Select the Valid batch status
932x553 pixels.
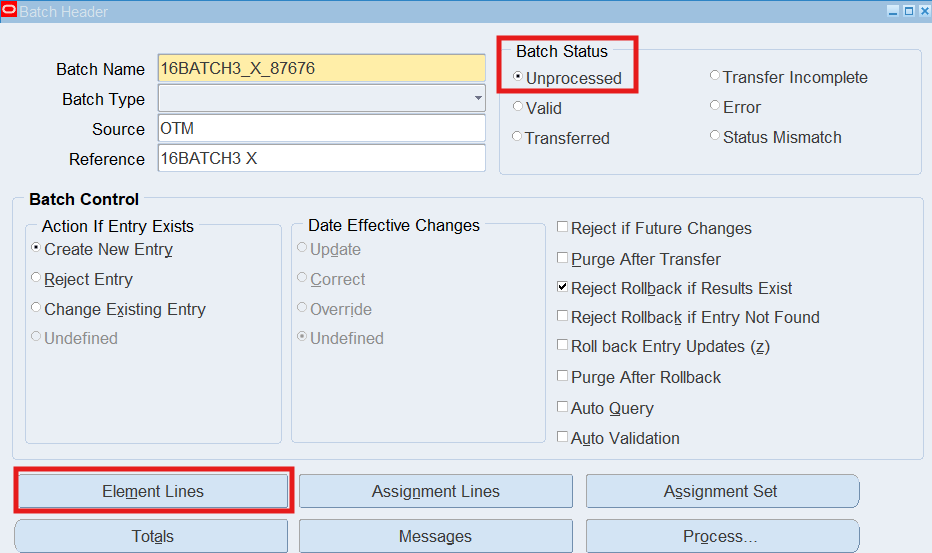pyautogui.click(x=518, y=107)
